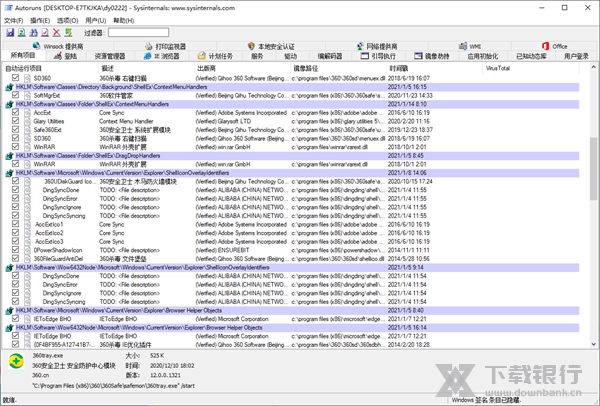
Task: Open the 服务 tab
Action: (x=257, y=56)
